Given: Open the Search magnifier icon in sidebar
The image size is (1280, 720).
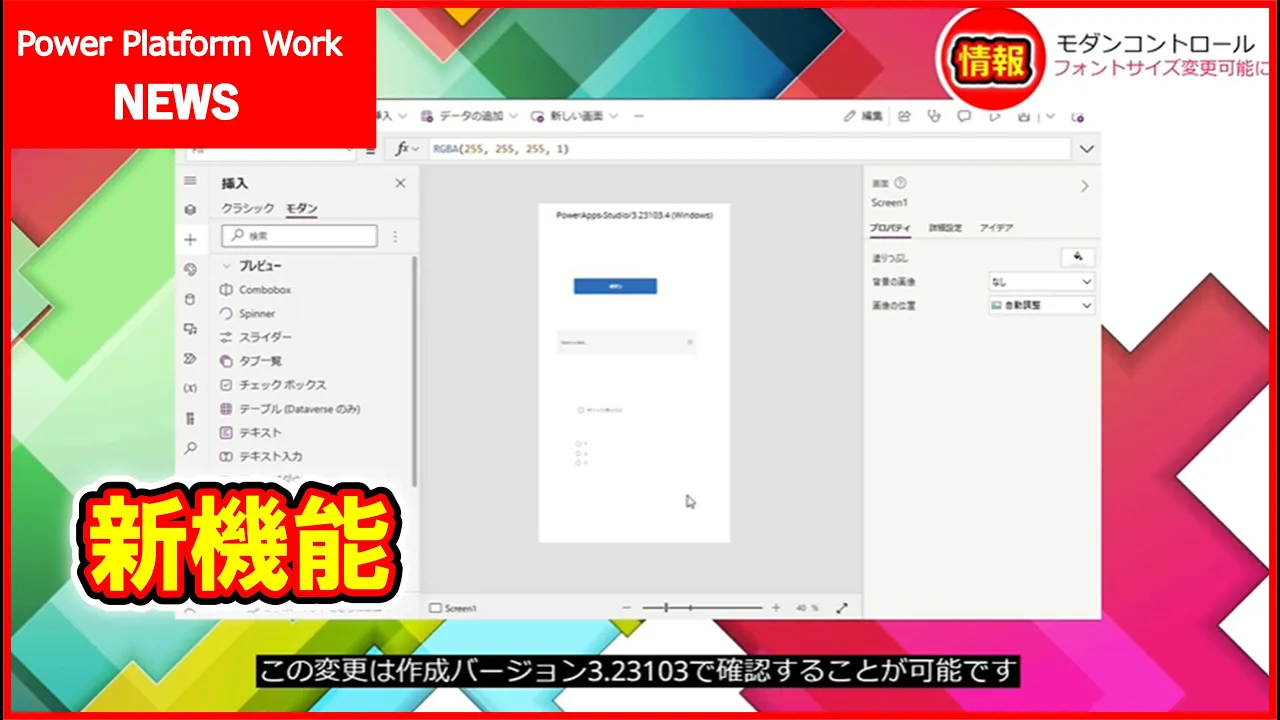Looking at the screenshot, I should [190, 448].
